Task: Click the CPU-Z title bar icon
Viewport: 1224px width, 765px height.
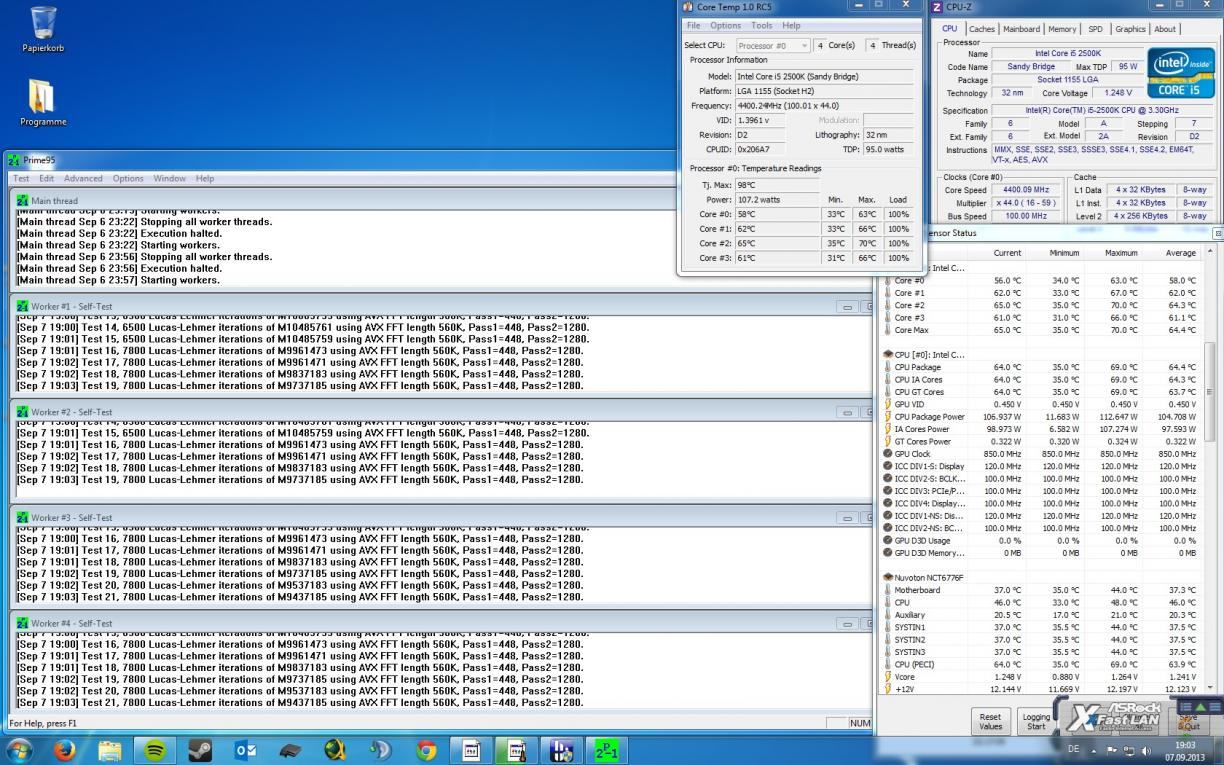Action: (x=937, y=7)
